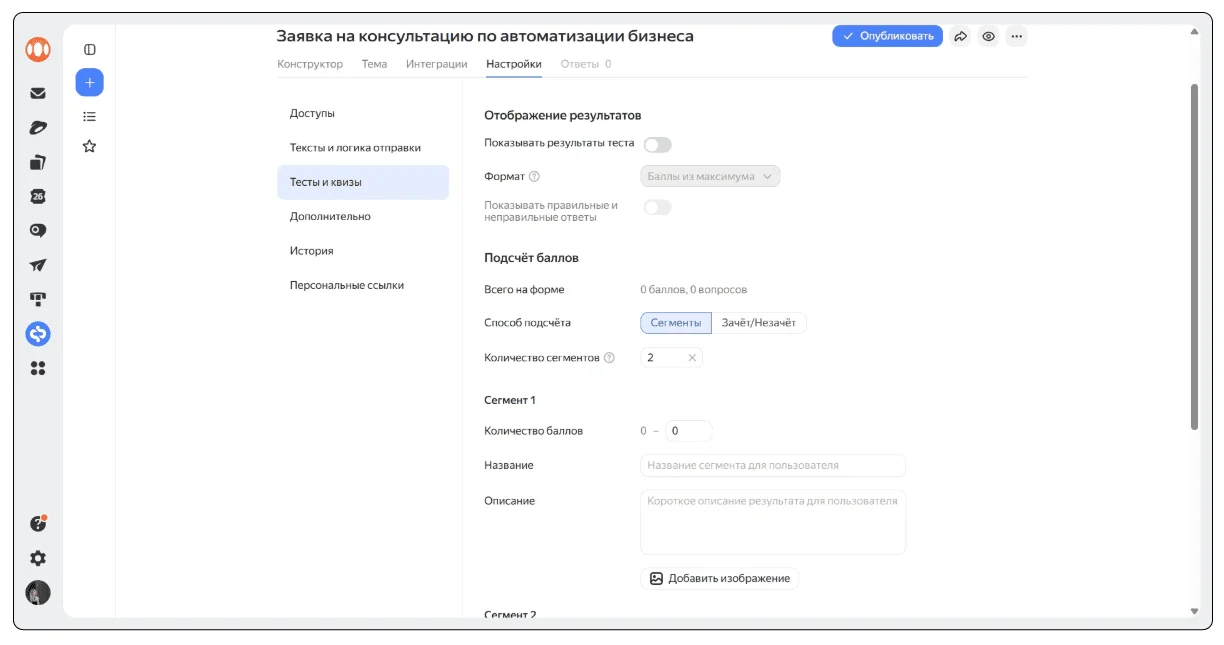Open three-dots more options menu
1224x645 pixels.
1016,36
